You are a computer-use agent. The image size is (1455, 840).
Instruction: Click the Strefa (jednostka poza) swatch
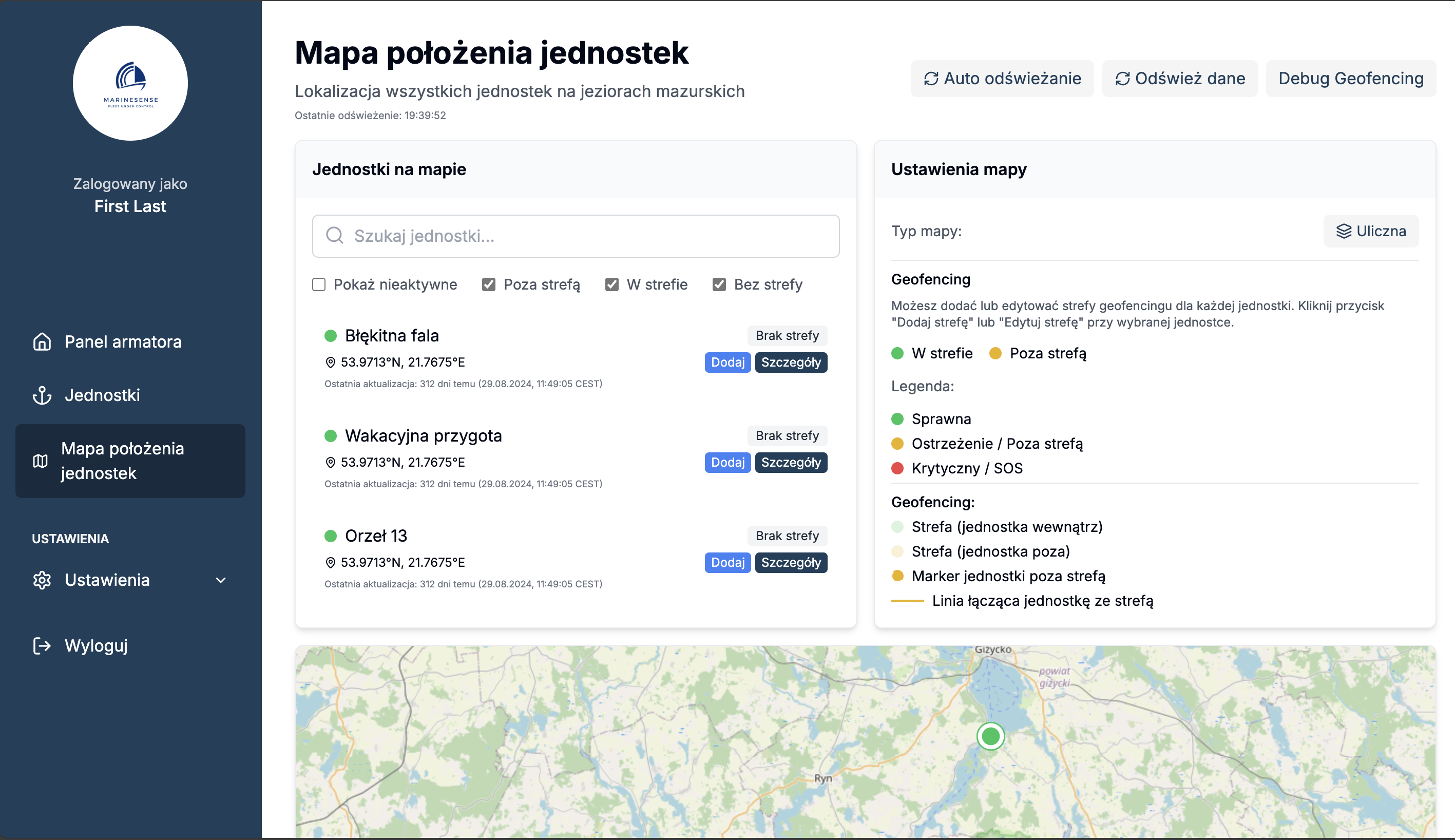pyautogui.click(x=897, y=551)
